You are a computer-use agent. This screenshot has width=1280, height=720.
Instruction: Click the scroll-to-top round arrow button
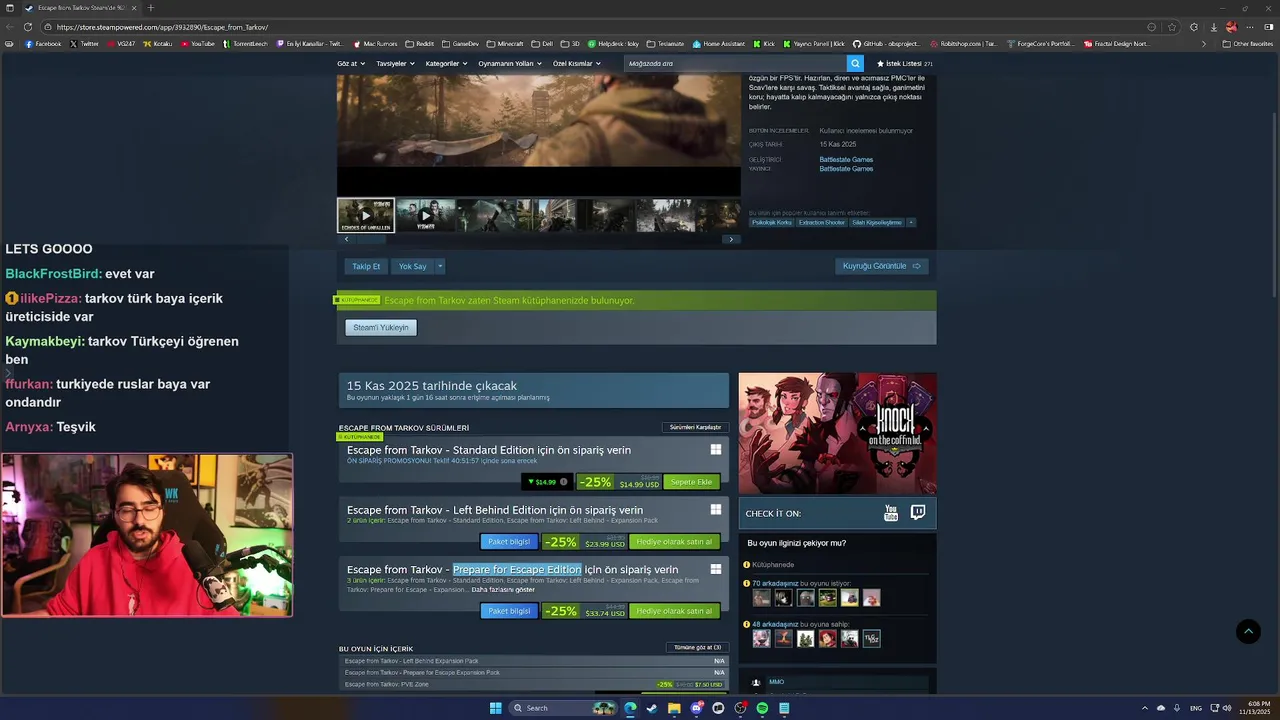(x=1248, y=631)
